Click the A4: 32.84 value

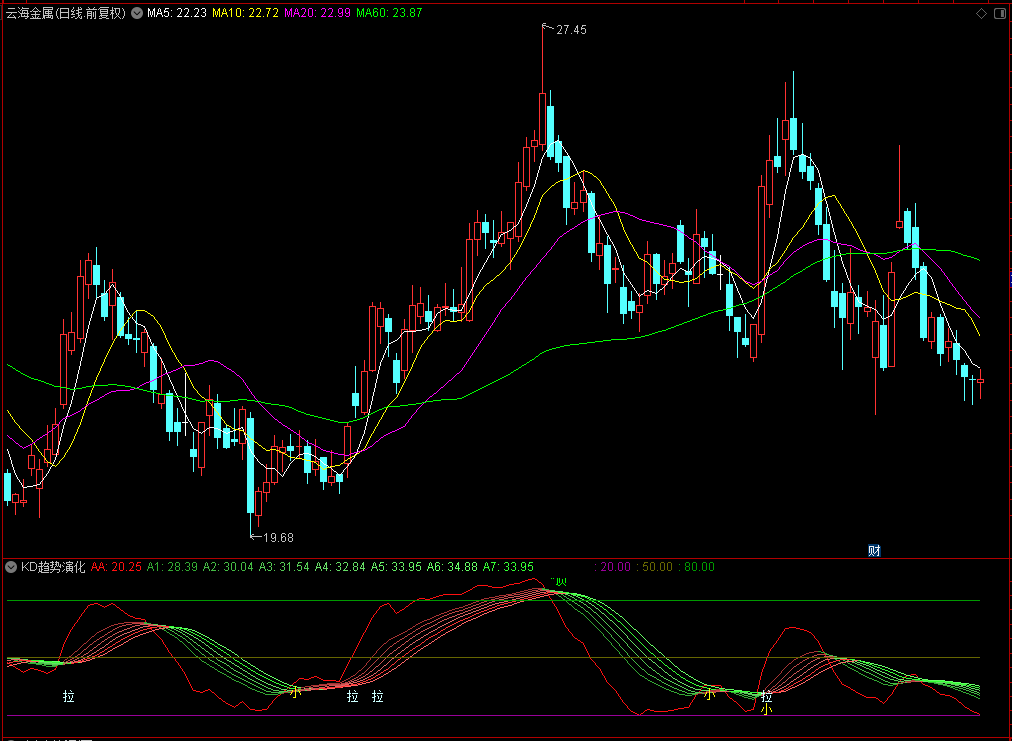coord(340,567)
